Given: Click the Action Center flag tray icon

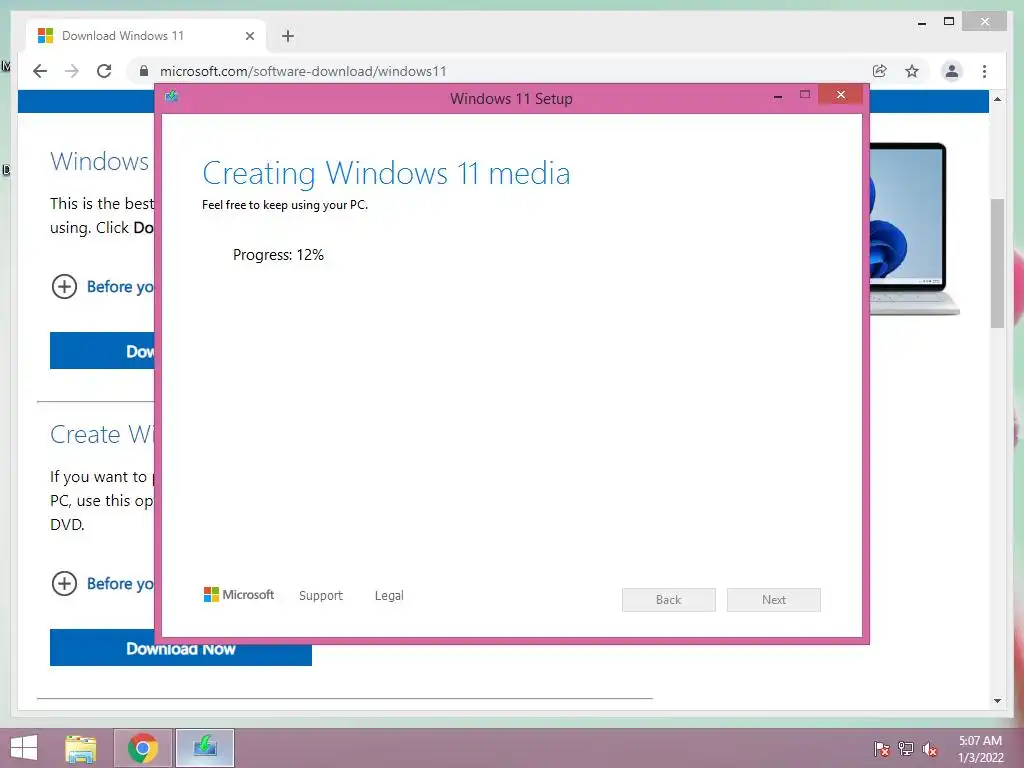Looking at the screenshot, I should (x=882, y=749).
